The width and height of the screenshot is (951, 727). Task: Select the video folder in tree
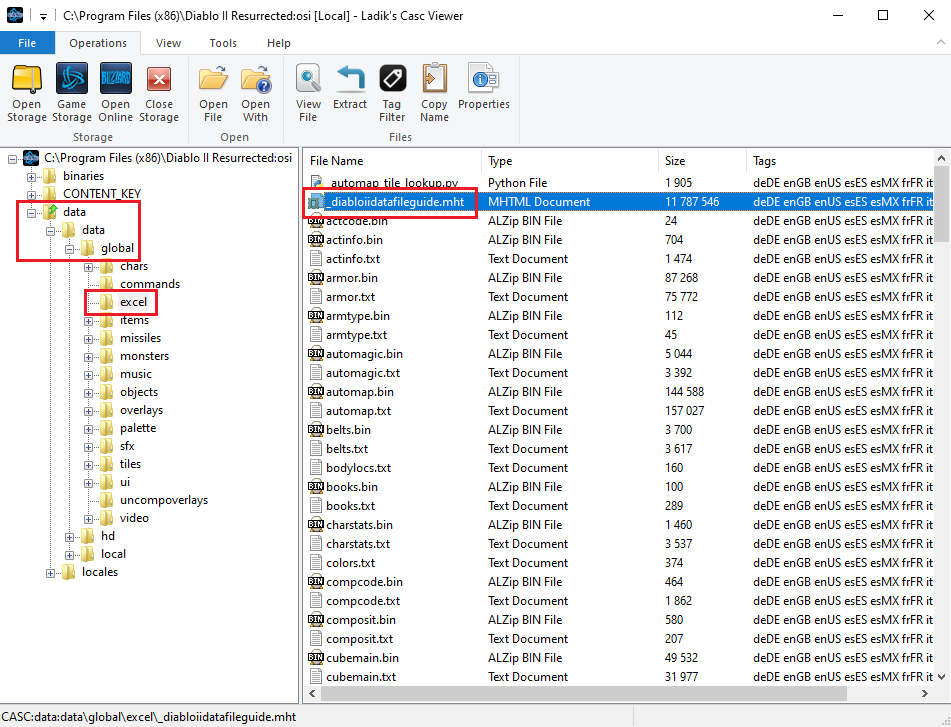click(x=134, y=518)
